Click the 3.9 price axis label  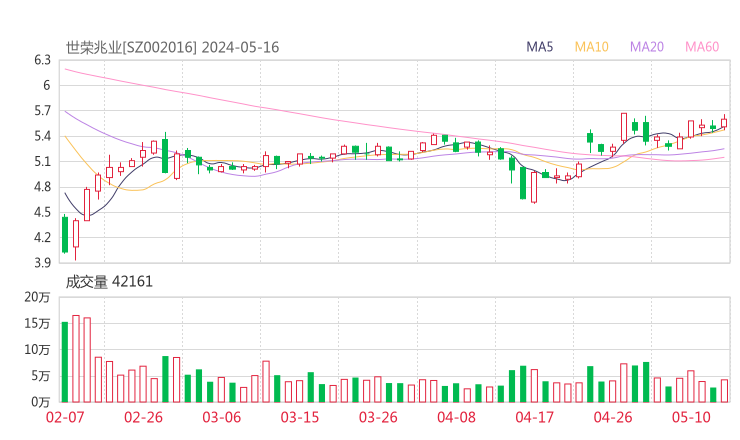pos(42,262)
